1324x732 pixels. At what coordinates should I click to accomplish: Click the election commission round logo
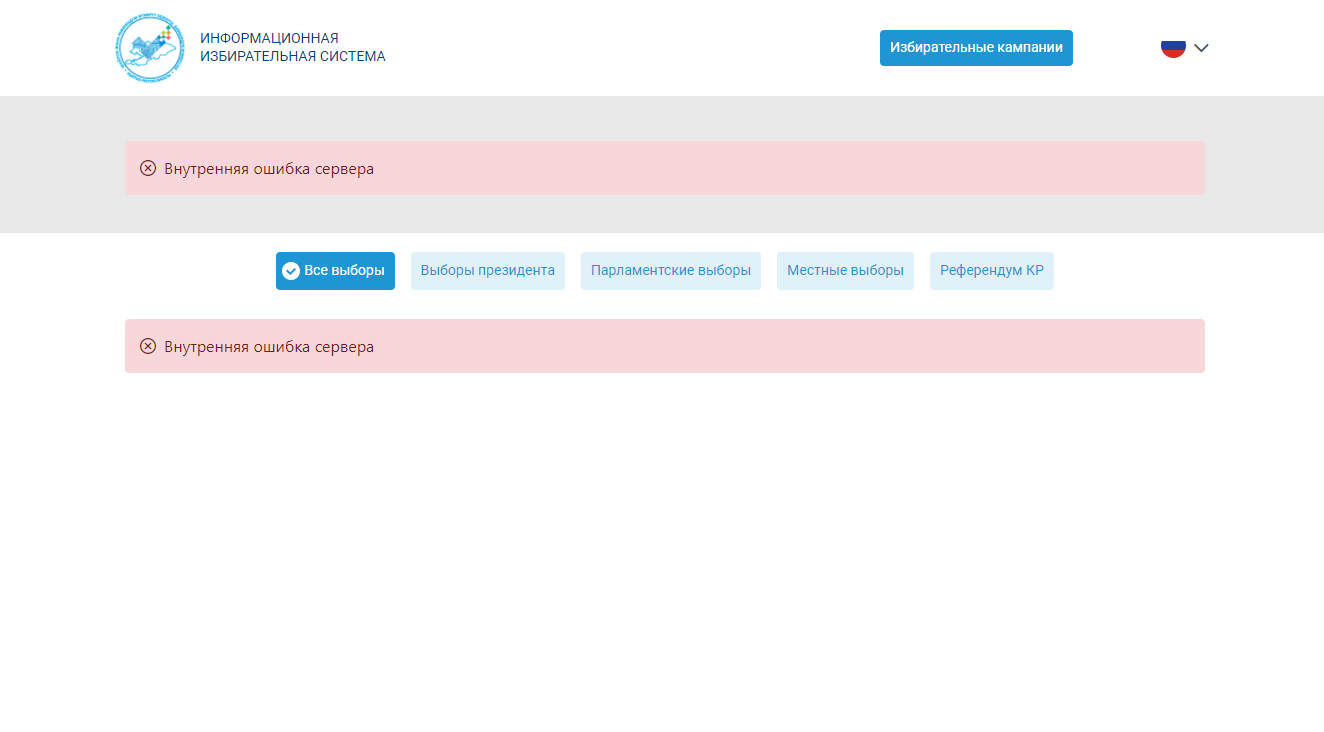point(150,48)
